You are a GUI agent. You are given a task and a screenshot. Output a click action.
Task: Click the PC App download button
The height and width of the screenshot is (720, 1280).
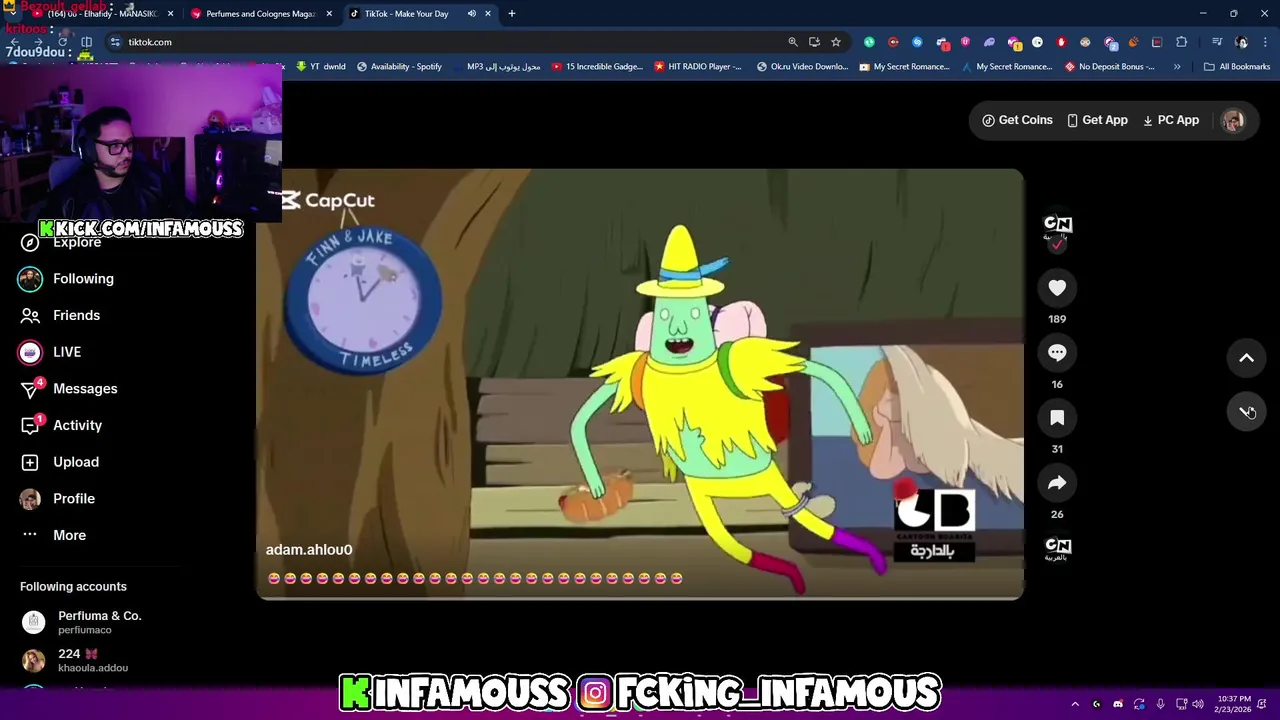[x=1171, y=120]
